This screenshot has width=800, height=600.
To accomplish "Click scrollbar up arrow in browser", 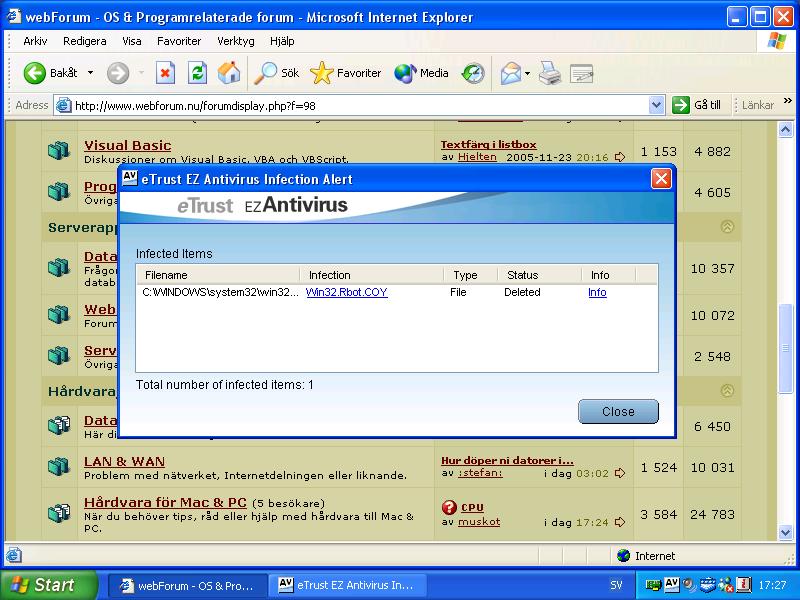I will point(786,130).
